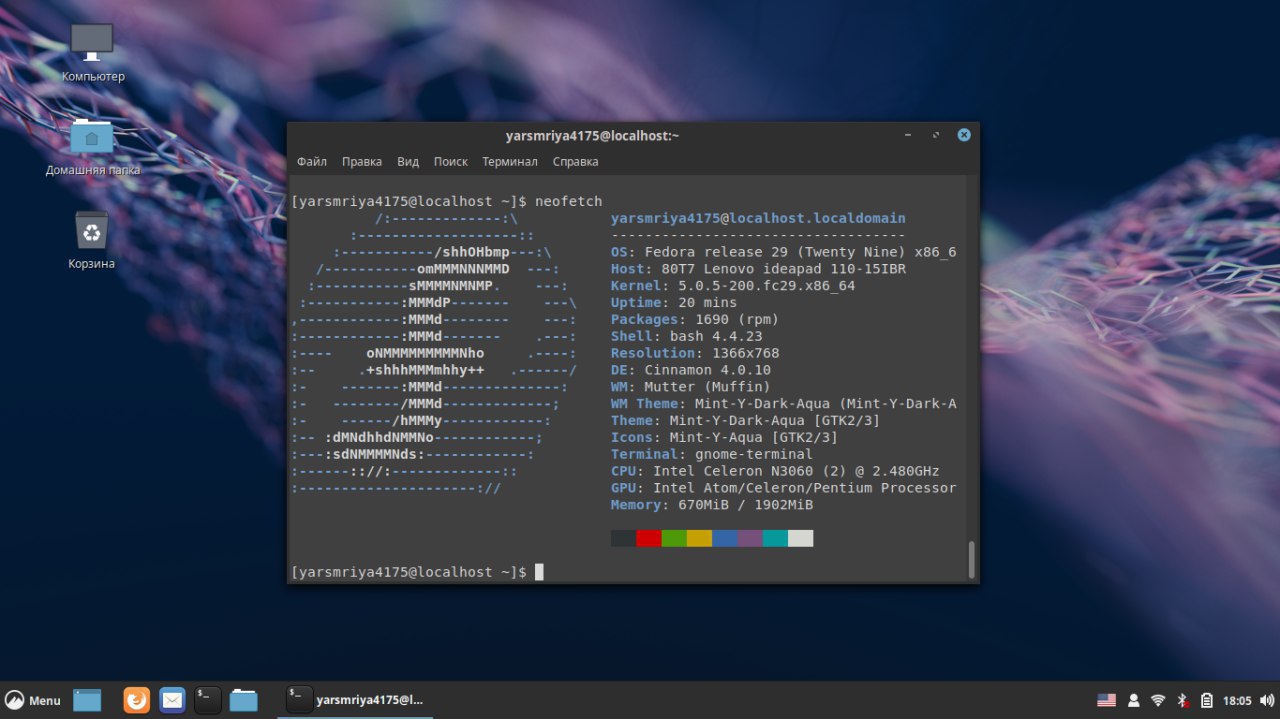Viewport: 1280px width, 719px height.
Task: Click the Packages: 1690 (rpm) line
Action: (695, 320)
